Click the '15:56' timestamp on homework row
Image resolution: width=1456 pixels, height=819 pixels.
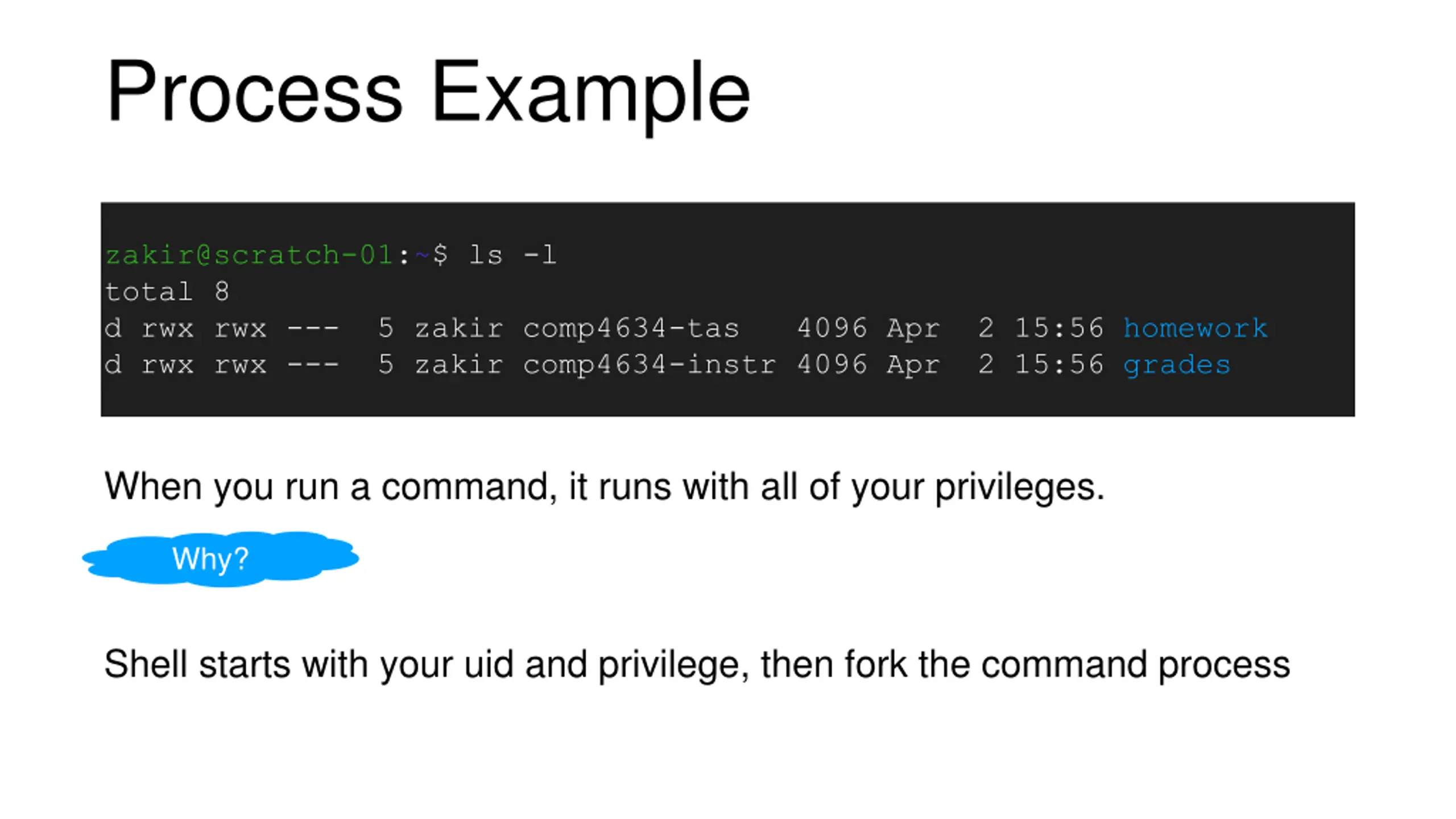pos(1059,328)
